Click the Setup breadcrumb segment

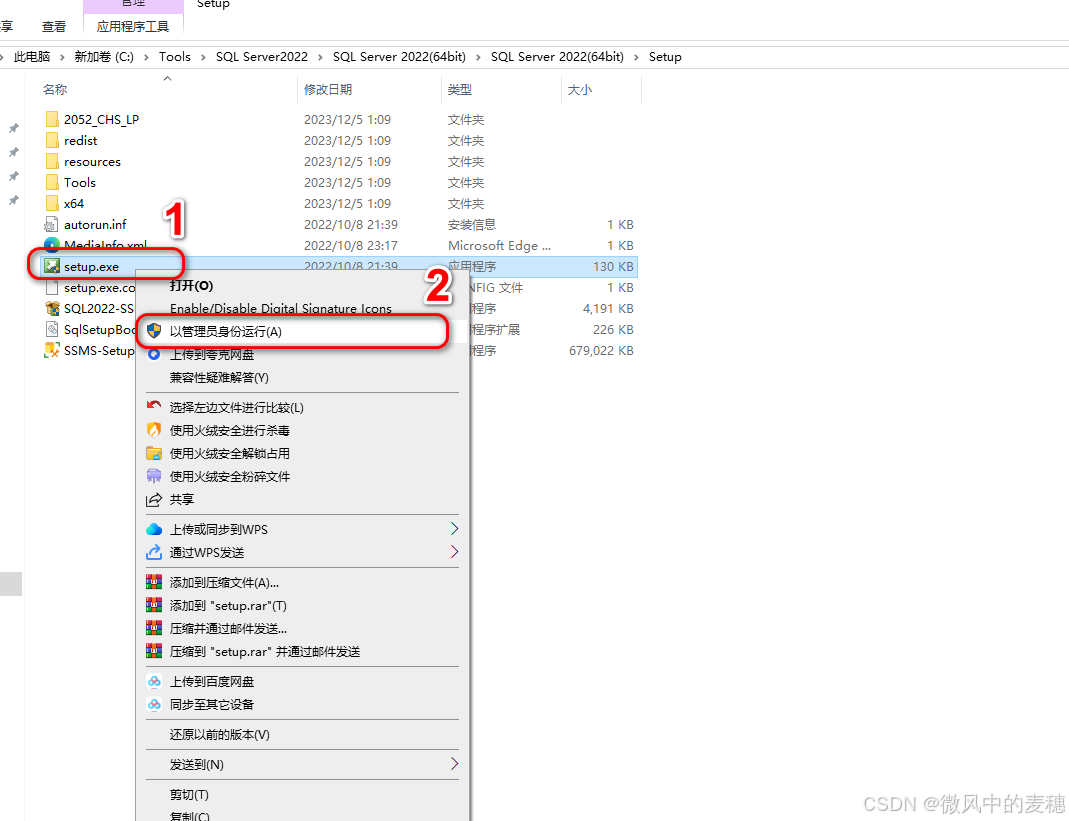click(x=665, y=57)
